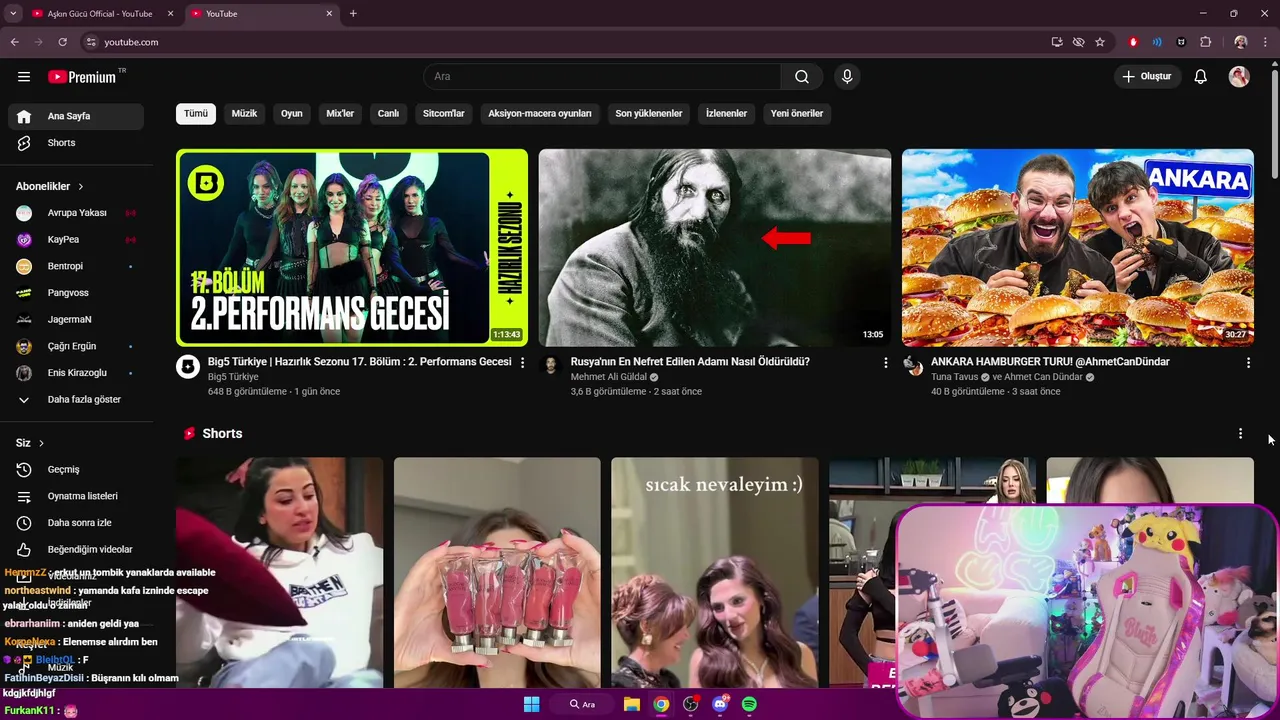Go back with the browser arrow
This screenshot has width=1280, height=720.
[x=15, y=42]
